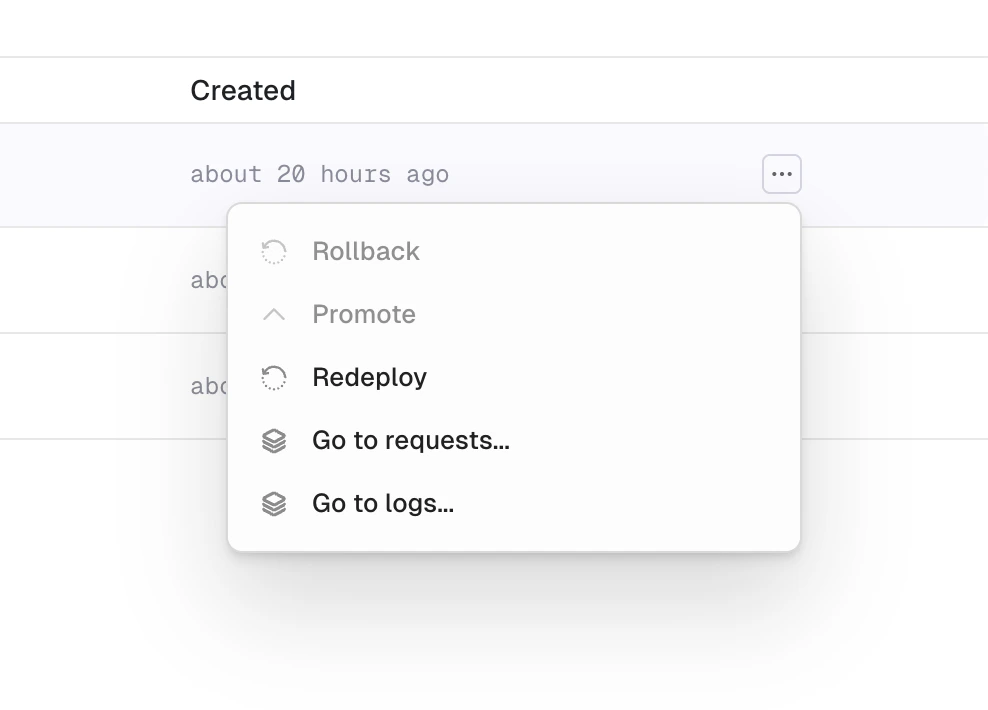Click the Promote menu entry

click(x=364, y=314)
